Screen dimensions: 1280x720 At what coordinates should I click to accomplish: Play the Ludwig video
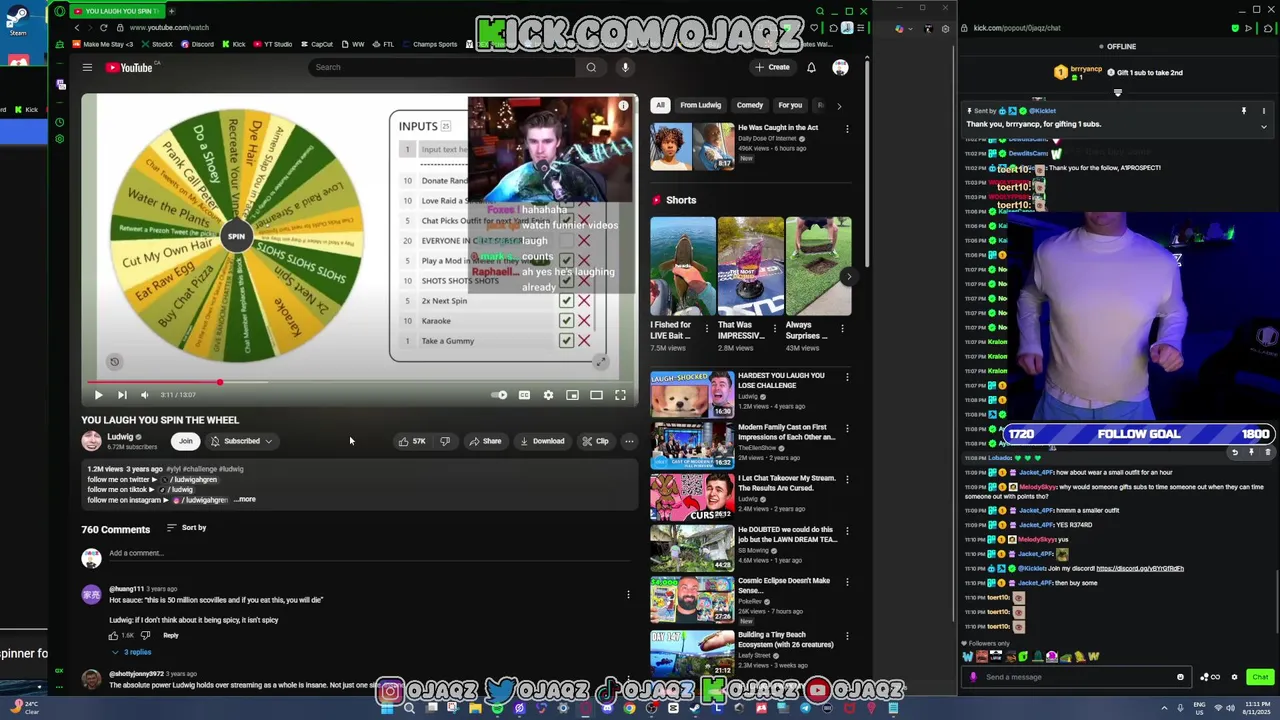pos(98,395)
